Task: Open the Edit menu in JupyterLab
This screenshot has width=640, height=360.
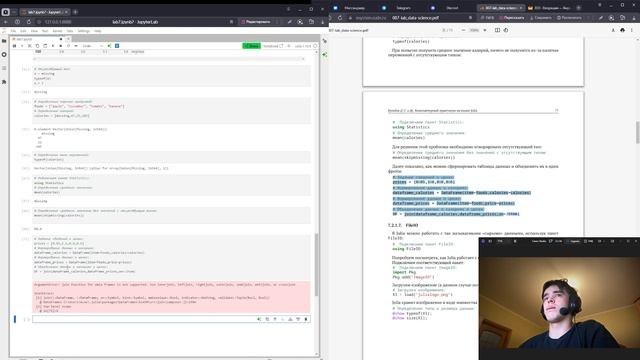Action: coord(23,31)
